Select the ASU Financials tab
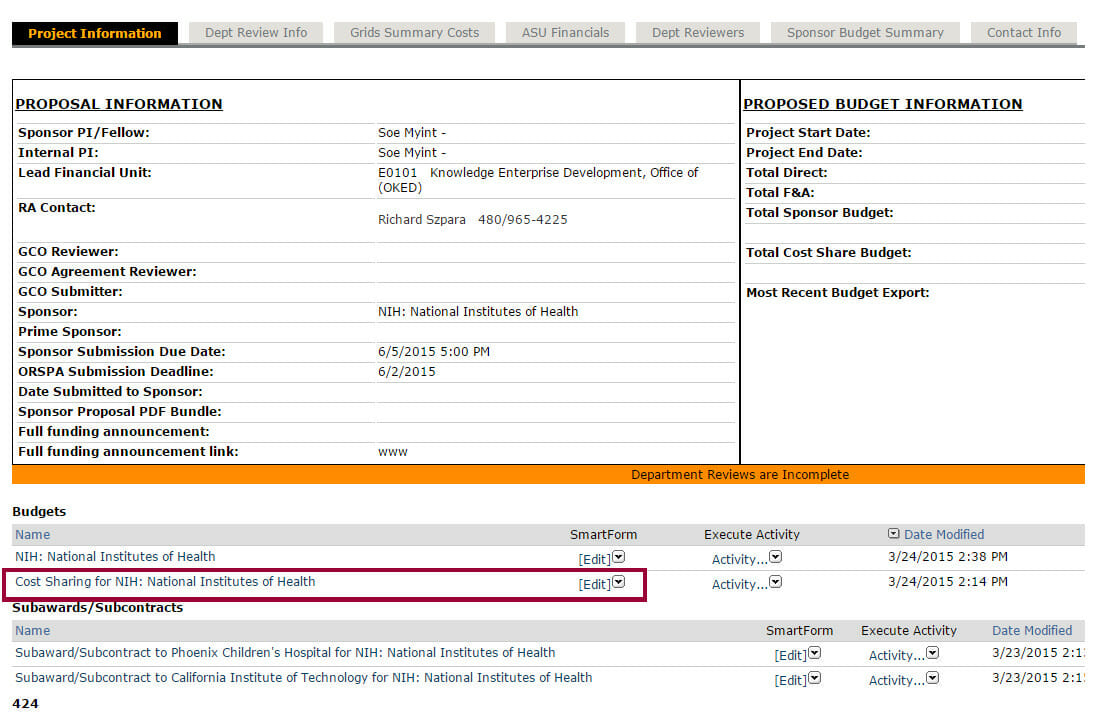 [565, 33]
